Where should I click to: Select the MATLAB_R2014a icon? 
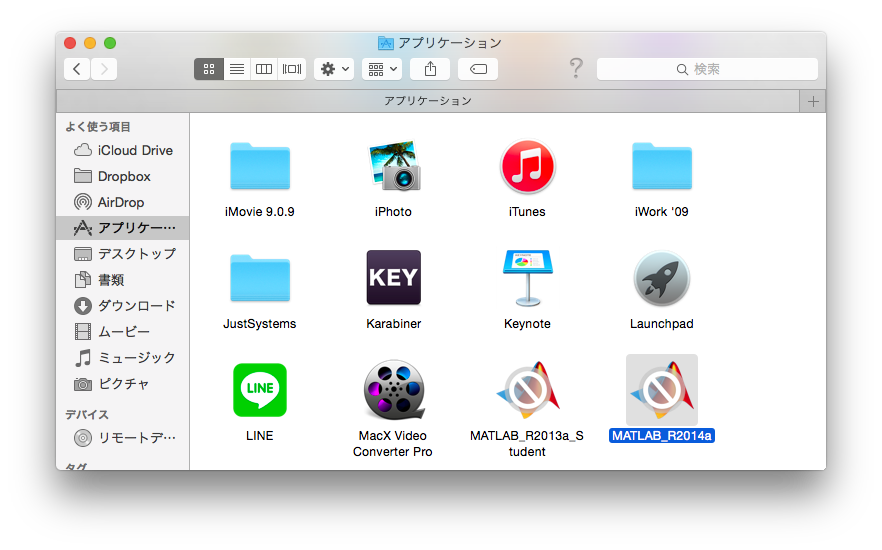[x=662, y=390]
